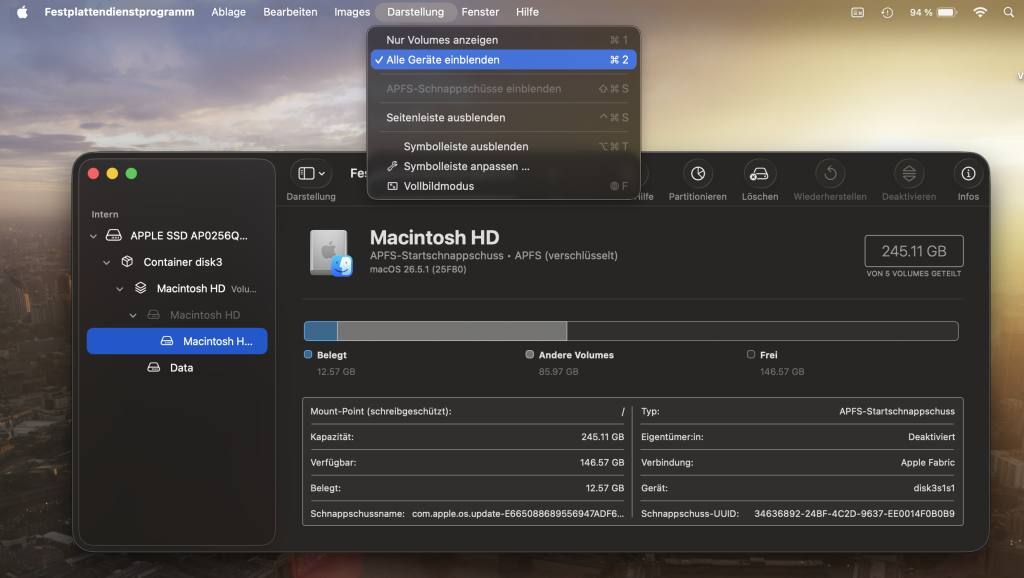
Task: Click the red close window button
Action: click(93, 173)
